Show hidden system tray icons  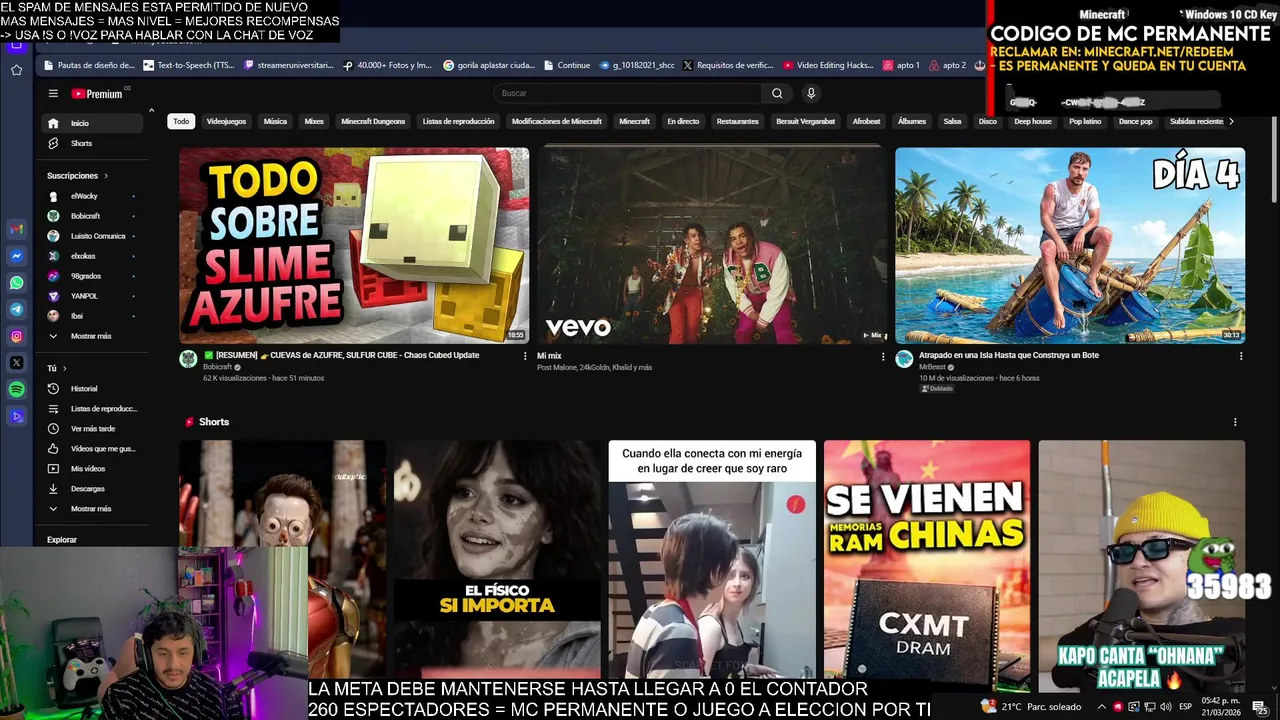click(x=1102, y=706)
